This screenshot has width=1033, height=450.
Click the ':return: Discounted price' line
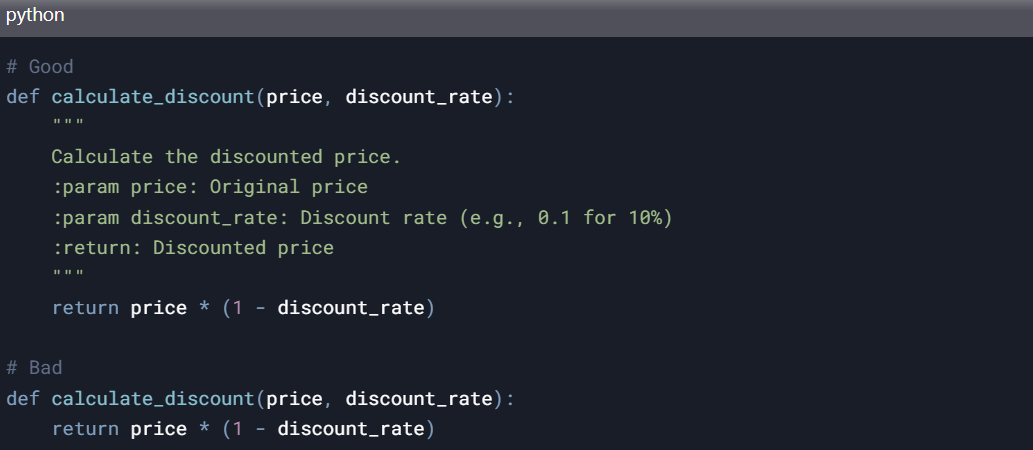pos(193,247)
